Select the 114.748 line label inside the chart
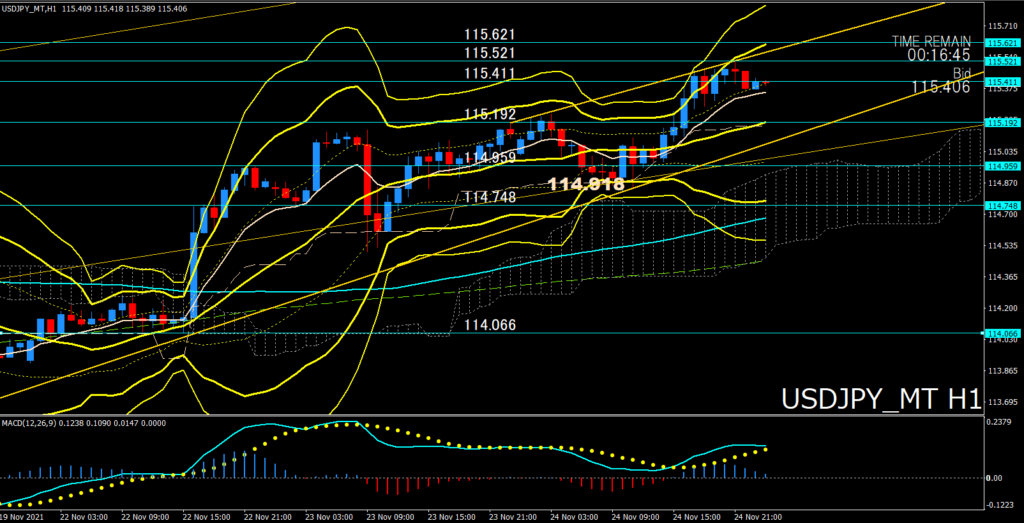This screenshot has width=1024, height=523. point(490,197)
